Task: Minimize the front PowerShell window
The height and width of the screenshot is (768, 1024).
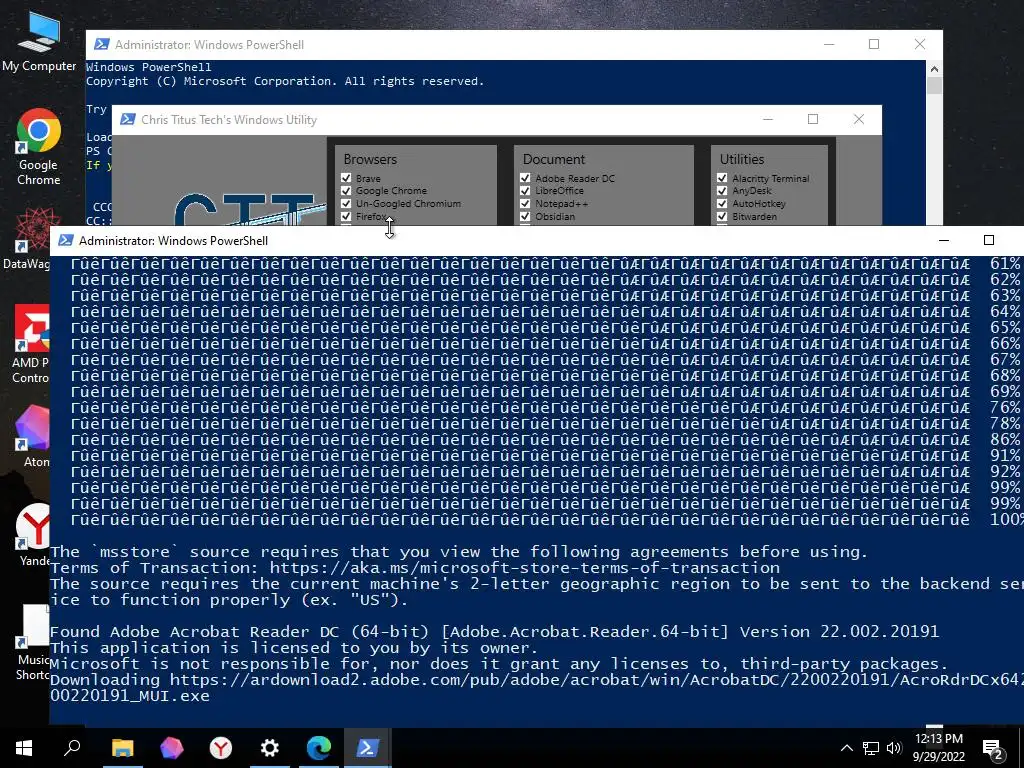Action: click(x=944, y=240)
